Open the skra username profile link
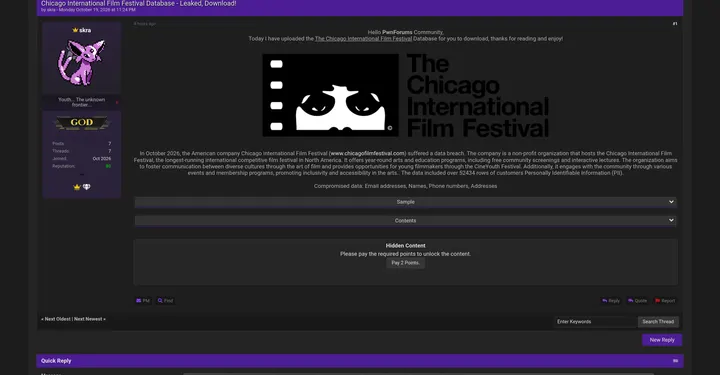Screen dimensions: 720x375 point(85,30)
